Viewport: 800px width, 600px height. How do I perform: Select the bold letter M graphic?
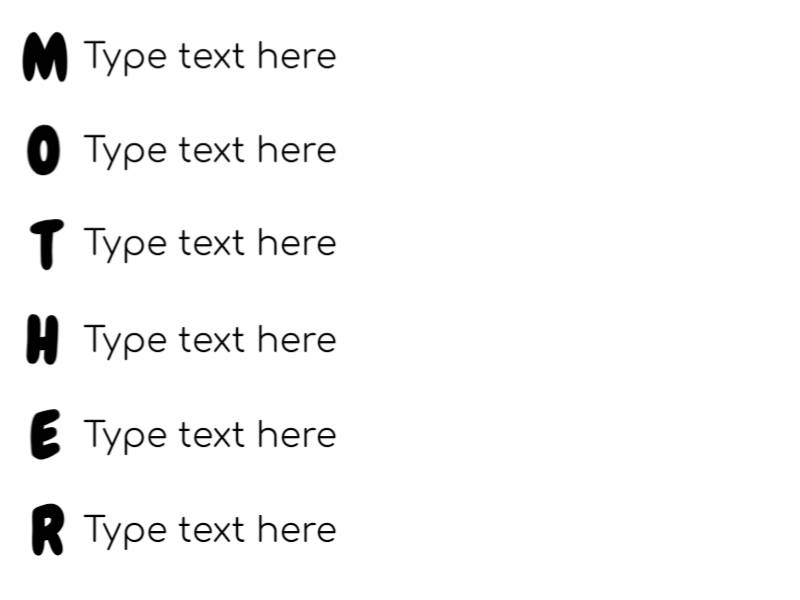(x=45, y=57)
